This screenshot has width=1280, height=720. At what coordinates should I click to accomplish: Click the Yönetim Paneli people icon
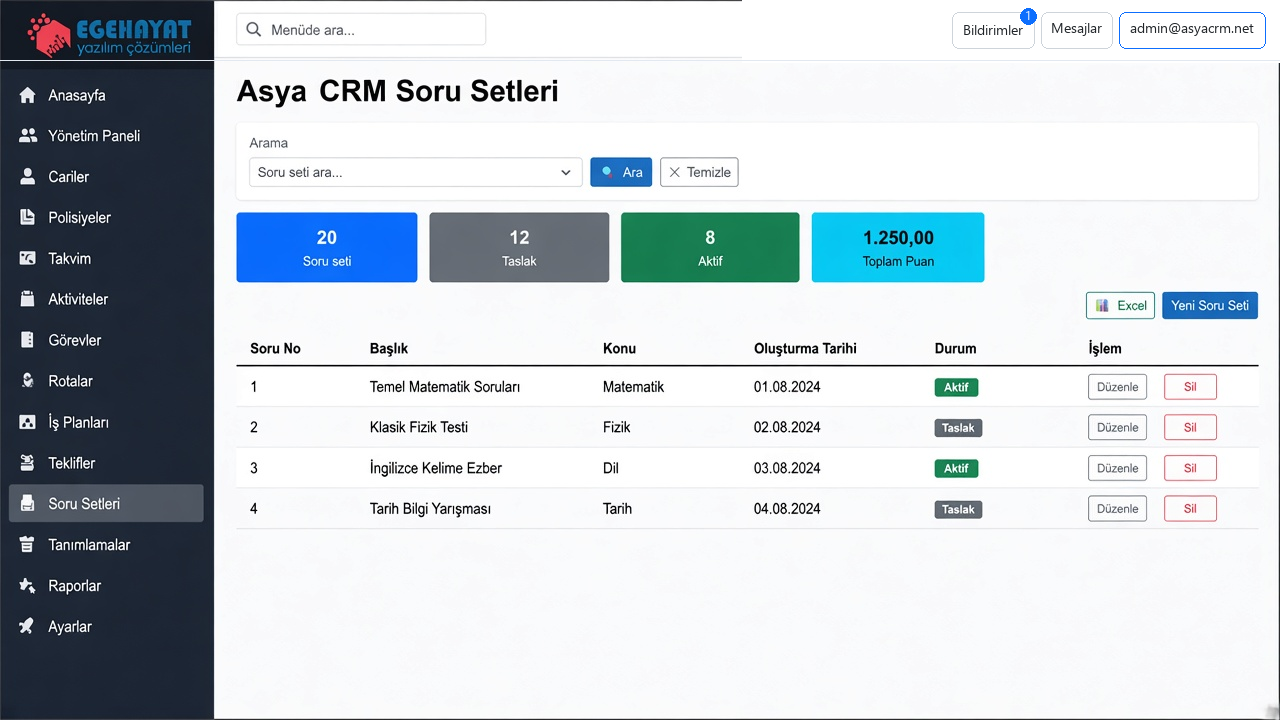click(x=28, y=136)
